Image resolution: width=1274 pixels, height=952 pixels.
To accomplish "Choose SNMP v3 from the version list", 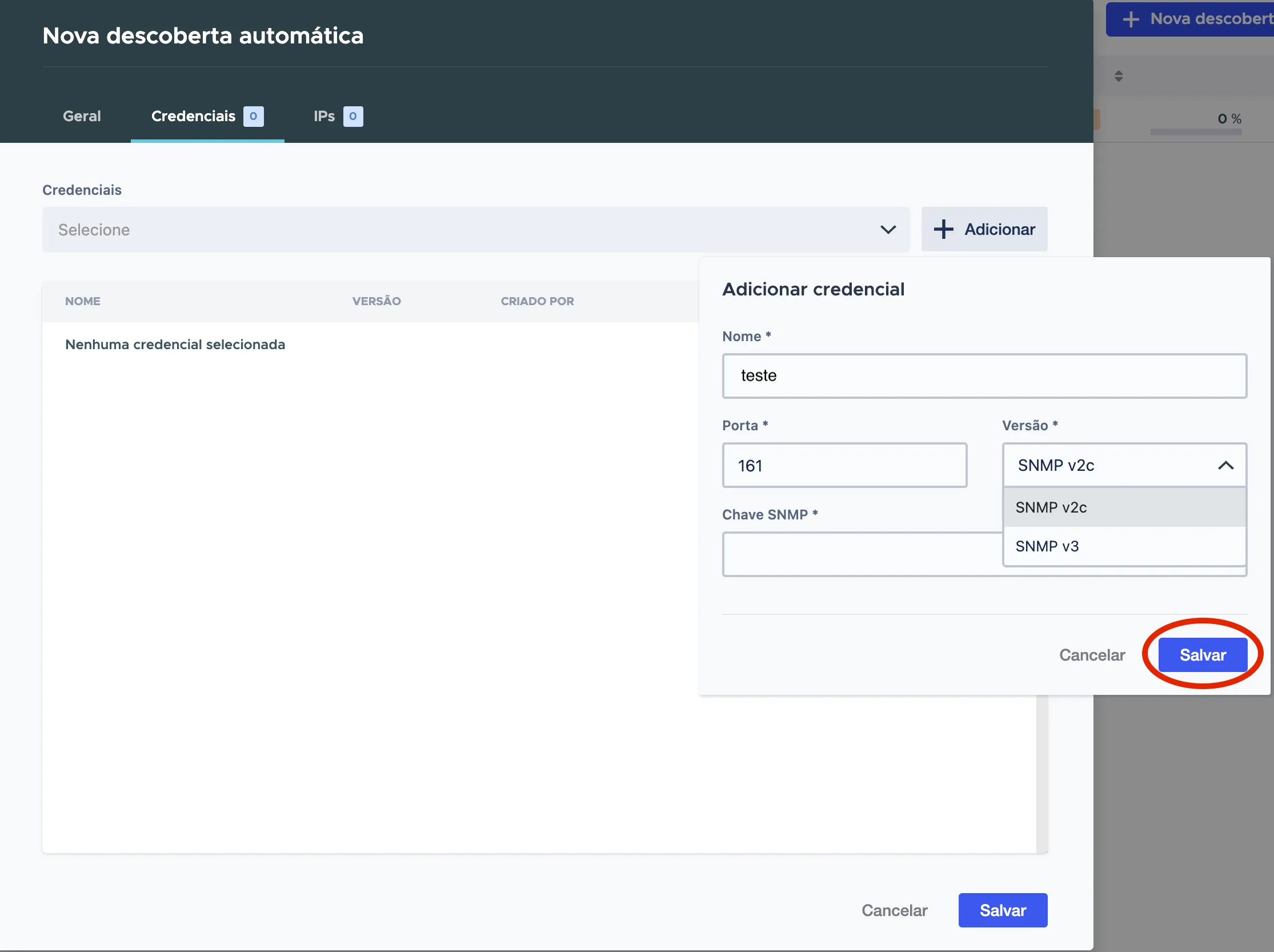I will point(1124,546).
